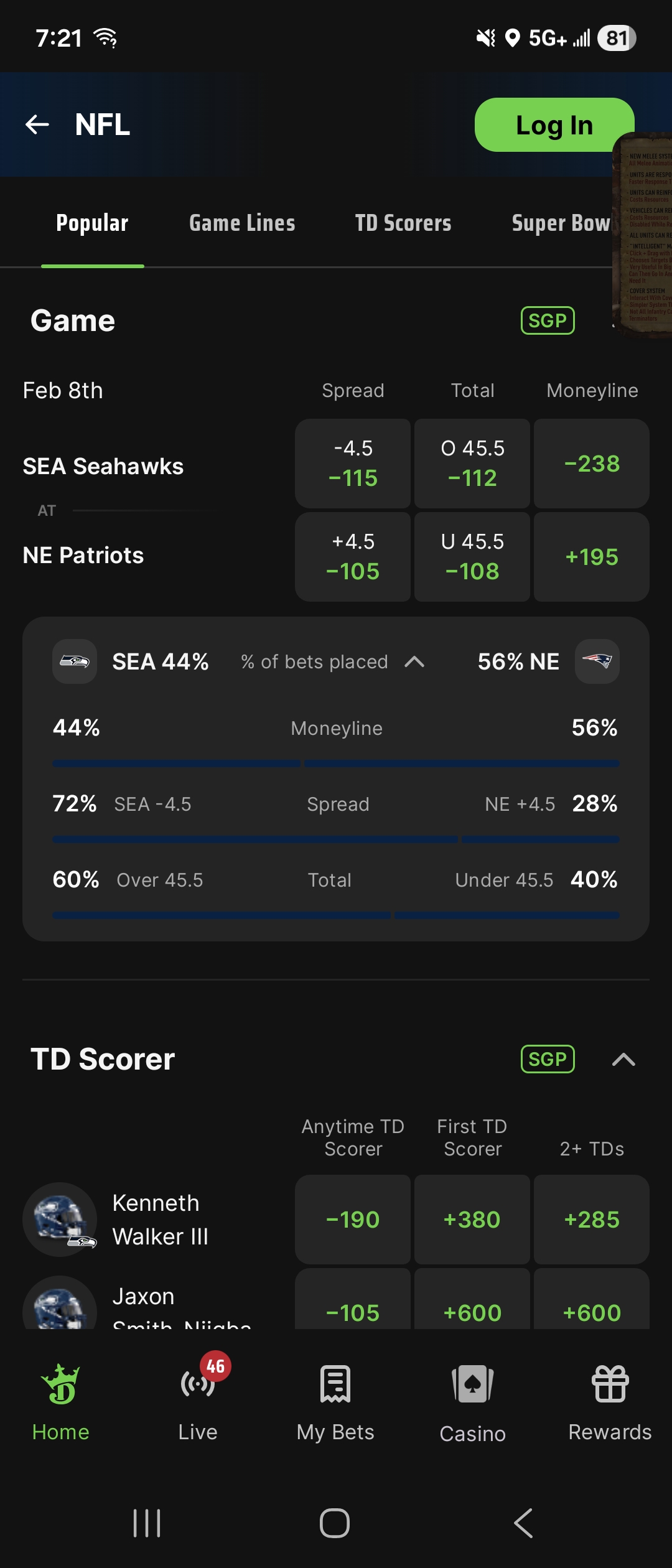Switch to the TD Scorers tab

403,223
